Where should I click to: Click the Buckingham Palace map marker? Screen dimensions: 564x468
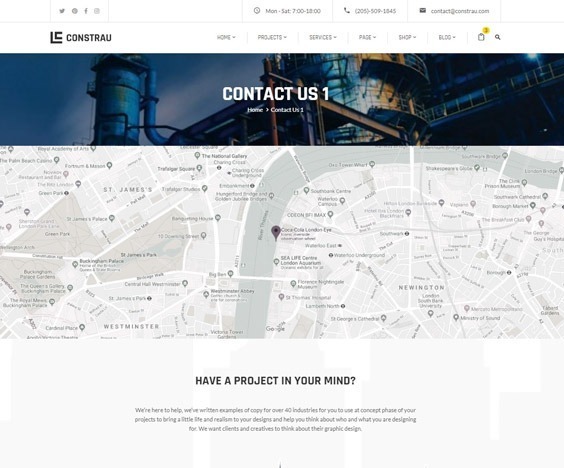[75, 264]
